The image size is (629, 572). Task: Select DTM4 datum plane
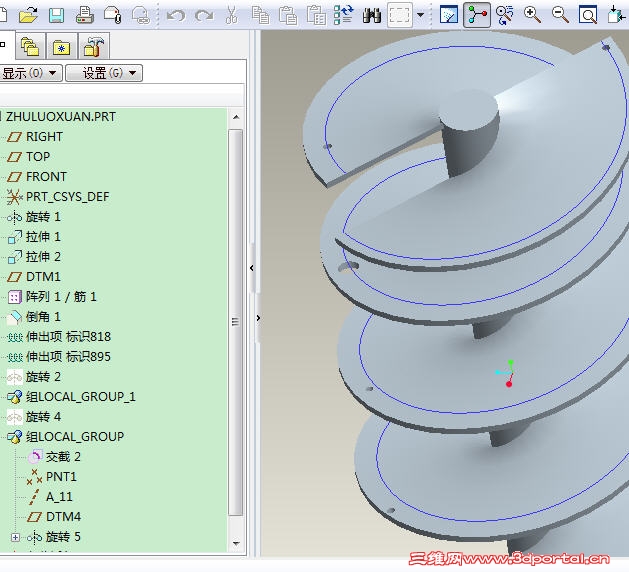[x=63, y=517]
